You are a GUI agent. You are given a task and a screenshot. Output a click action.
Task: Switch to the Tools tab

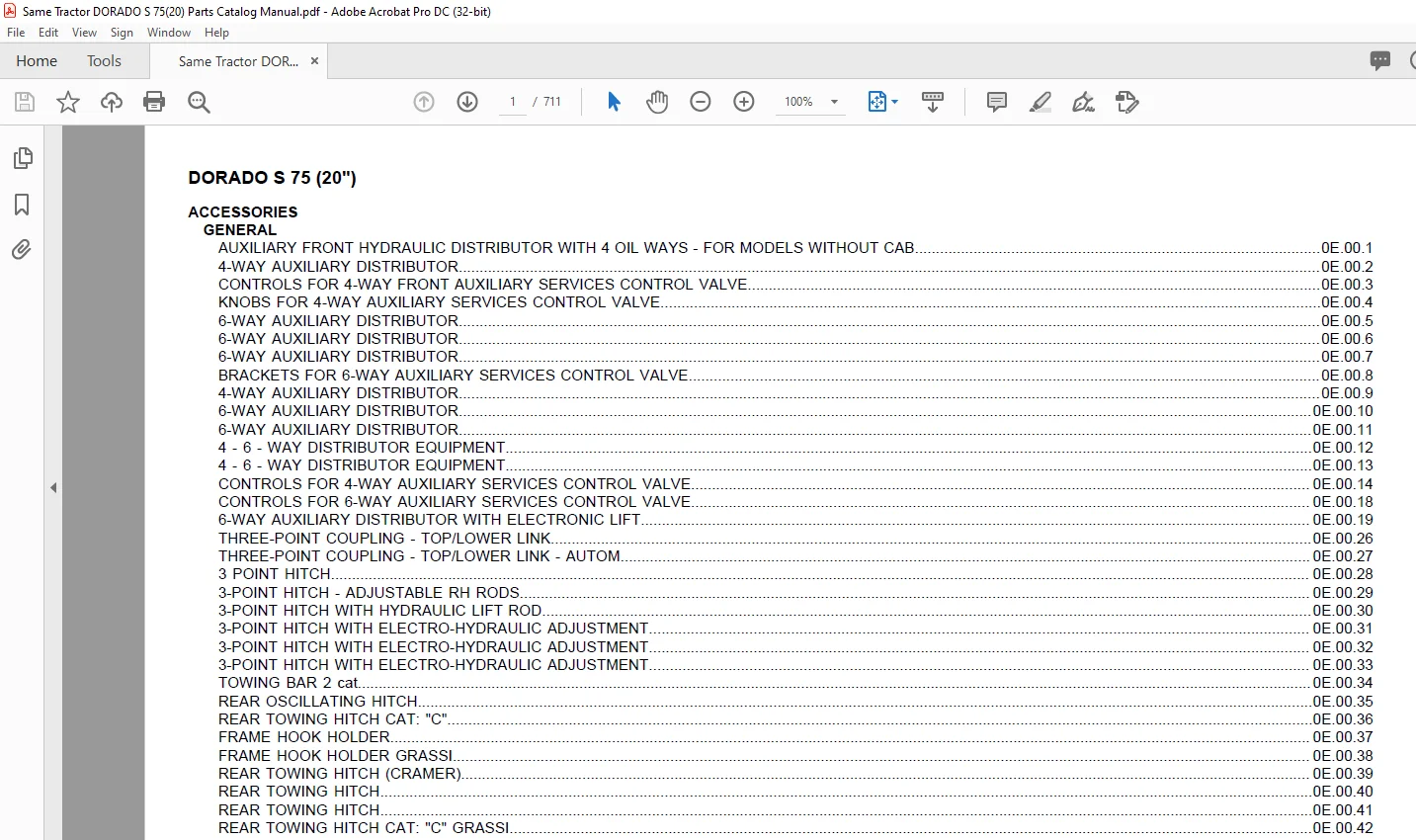click(104, 61)
